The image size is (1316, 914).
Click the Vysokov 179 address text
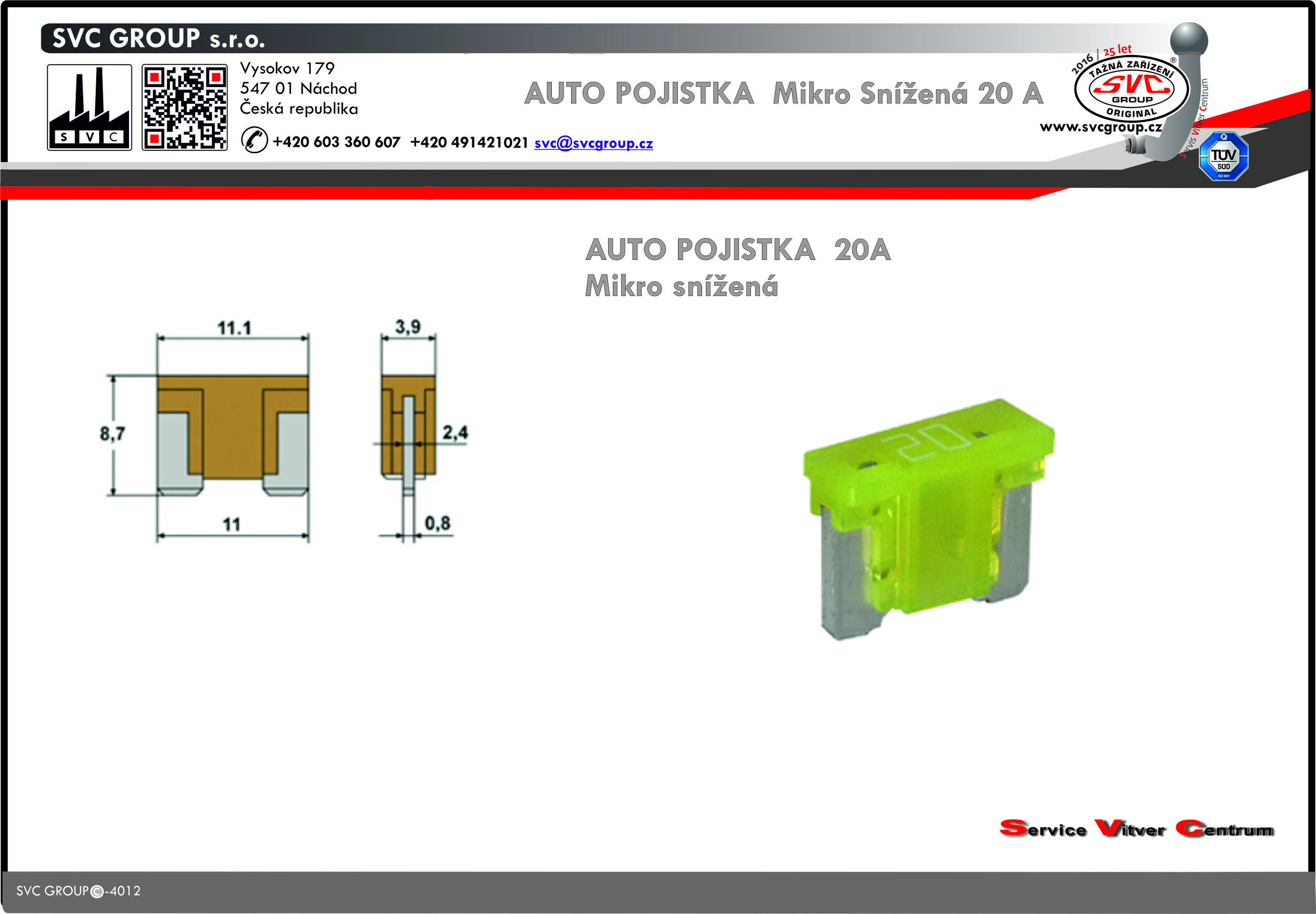tap(287, 69)
